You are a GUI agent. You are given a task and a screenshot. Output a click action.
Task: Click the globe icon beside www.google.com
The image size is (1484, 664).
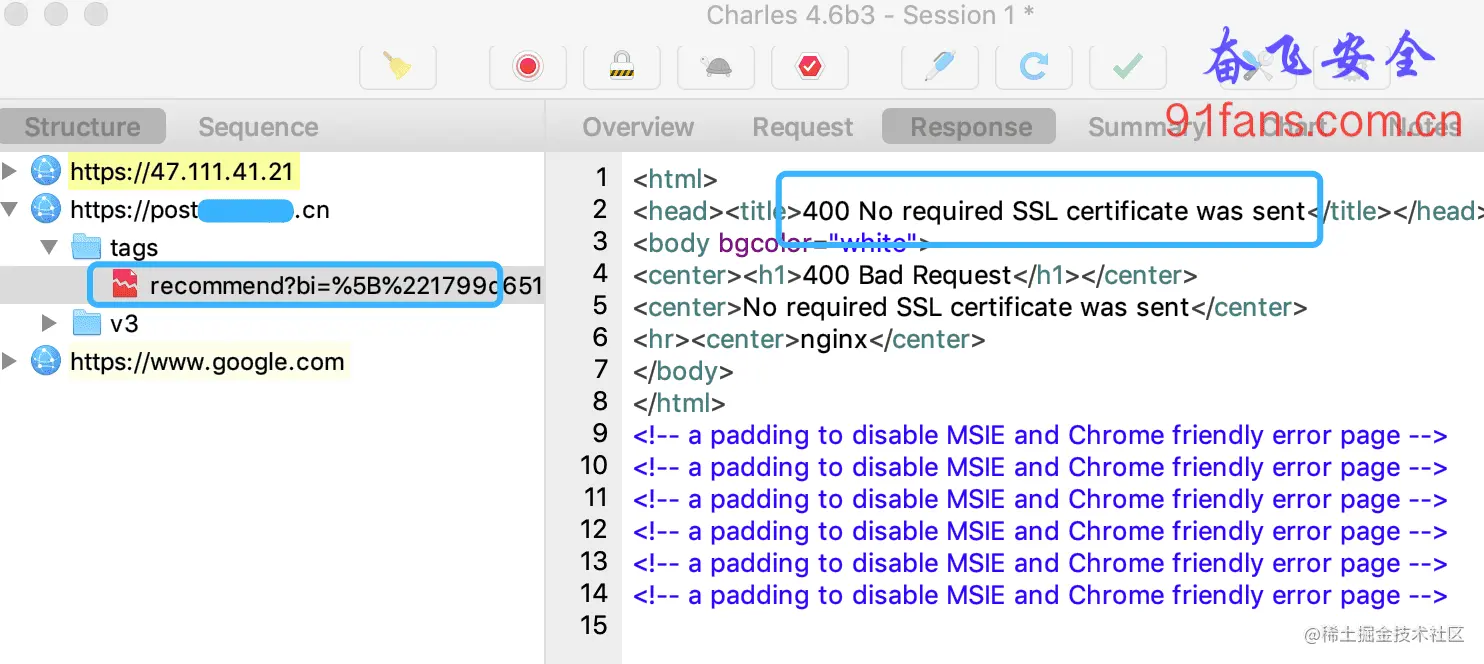tap(45, 361)
